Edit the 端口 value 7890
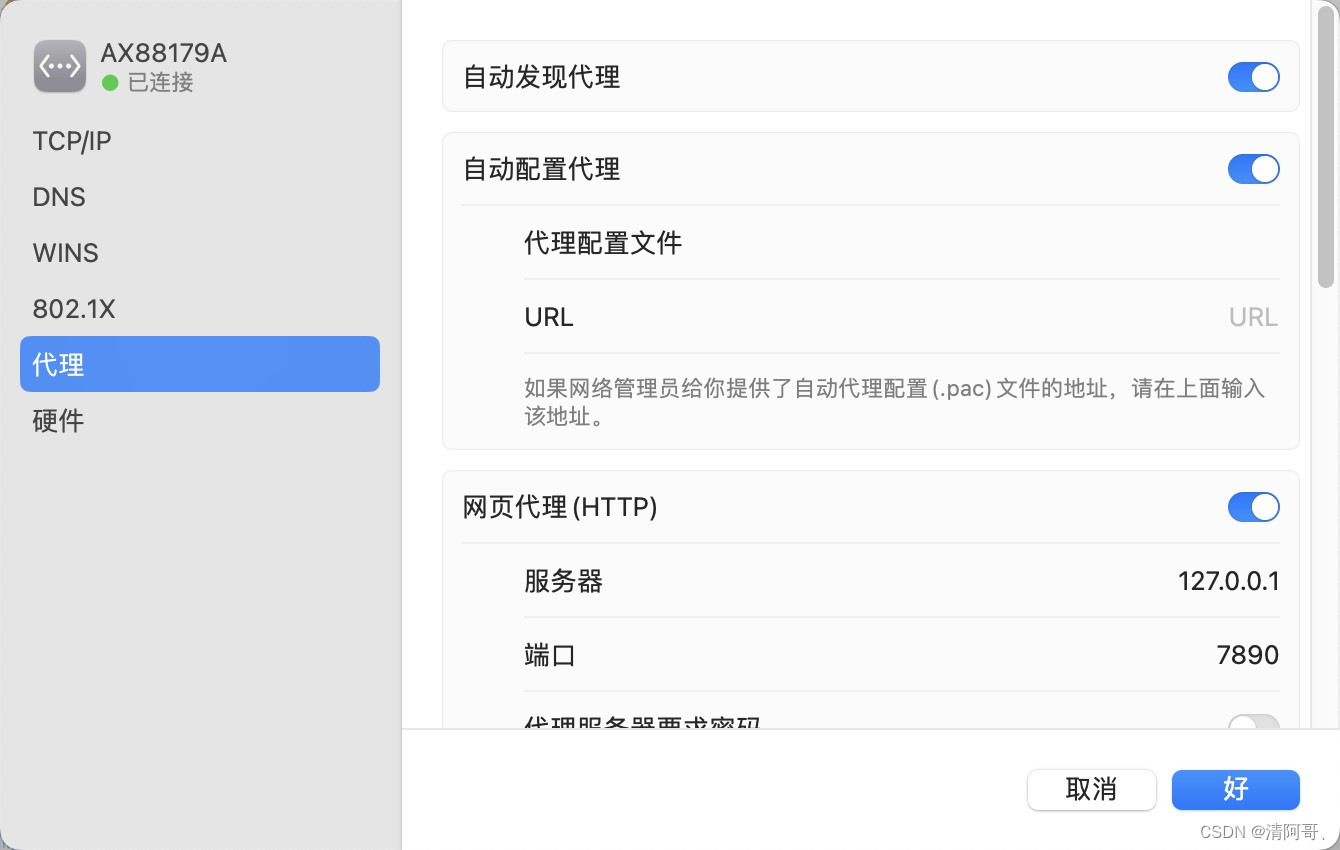 point(1248,655)
